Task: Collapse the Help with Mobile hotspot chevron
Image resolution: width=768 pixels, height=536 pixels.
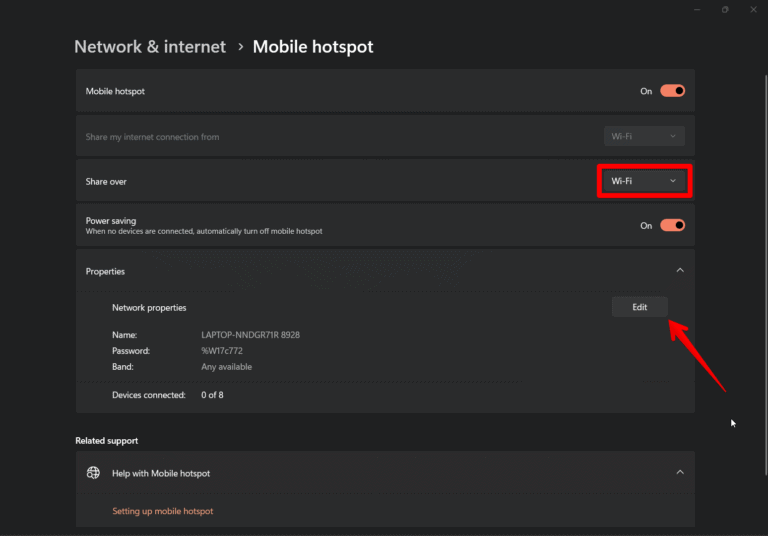Action: [x=680, y=472]
